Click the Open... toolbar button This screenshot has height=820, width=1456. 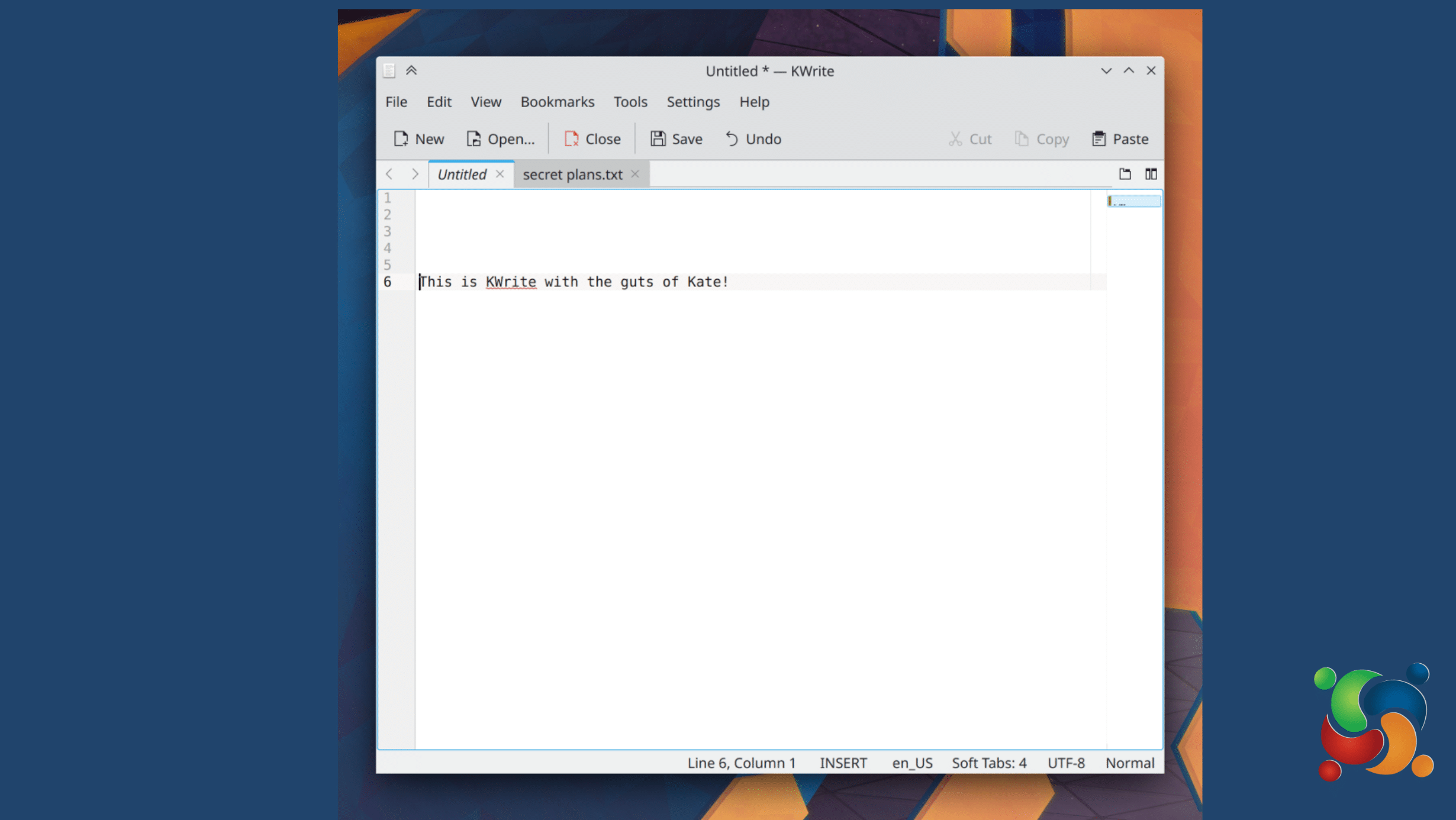[x=500, y=138]
